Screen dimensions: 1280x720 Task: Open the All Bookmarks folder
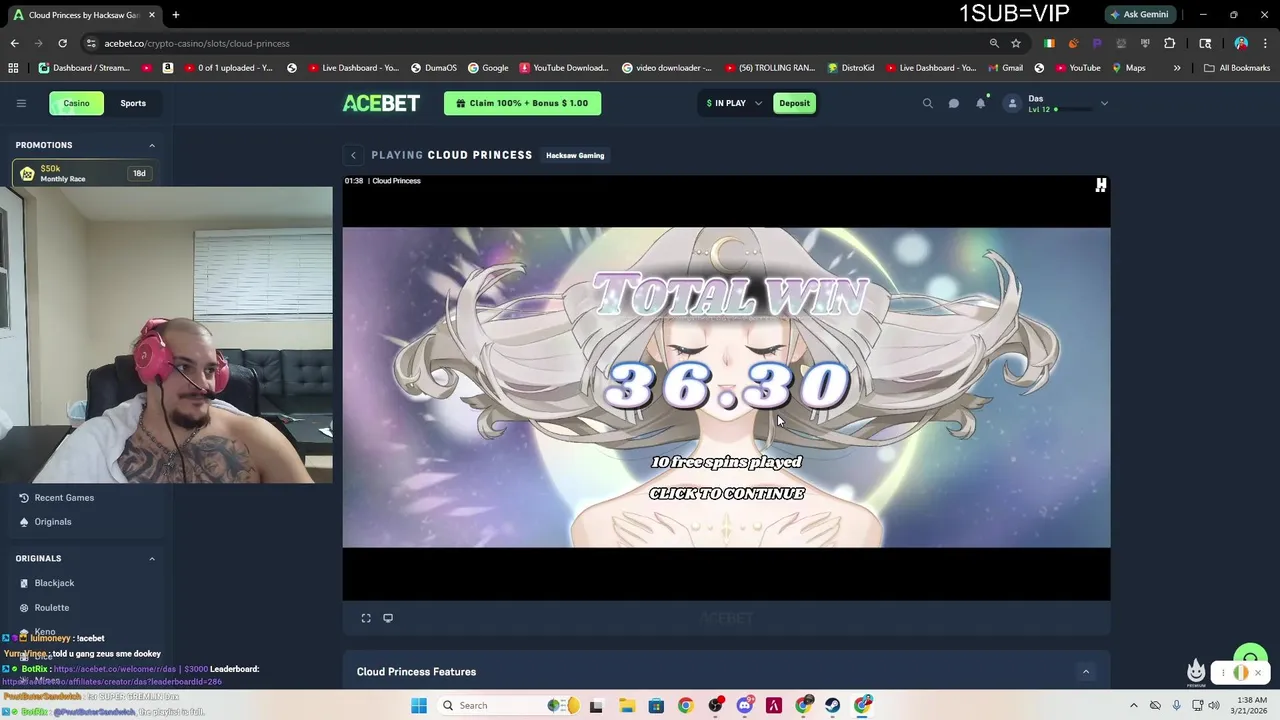click(x=1237, y=68)
